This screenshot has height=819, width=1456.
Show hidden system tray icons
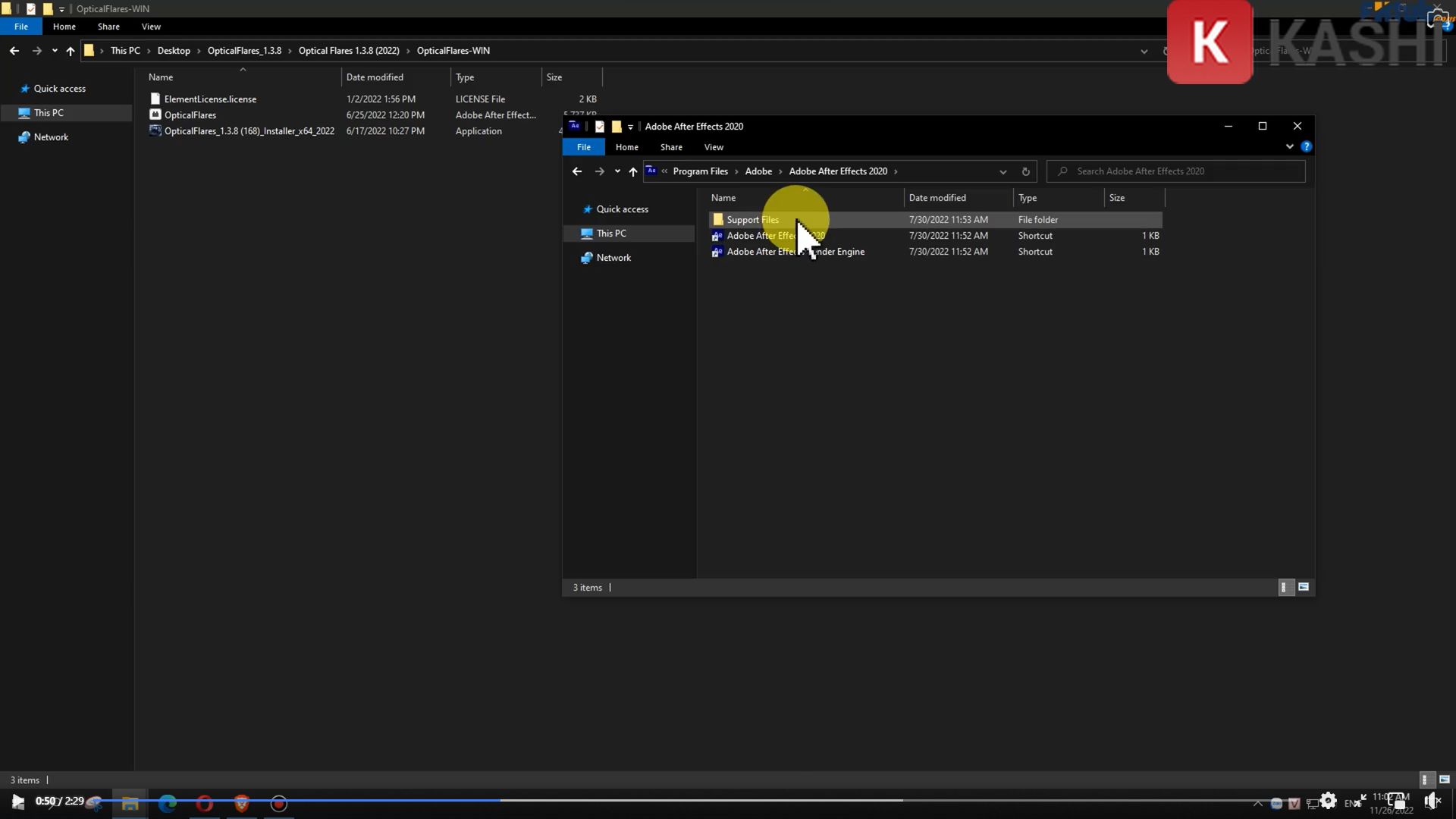(x=1258, y=802)
